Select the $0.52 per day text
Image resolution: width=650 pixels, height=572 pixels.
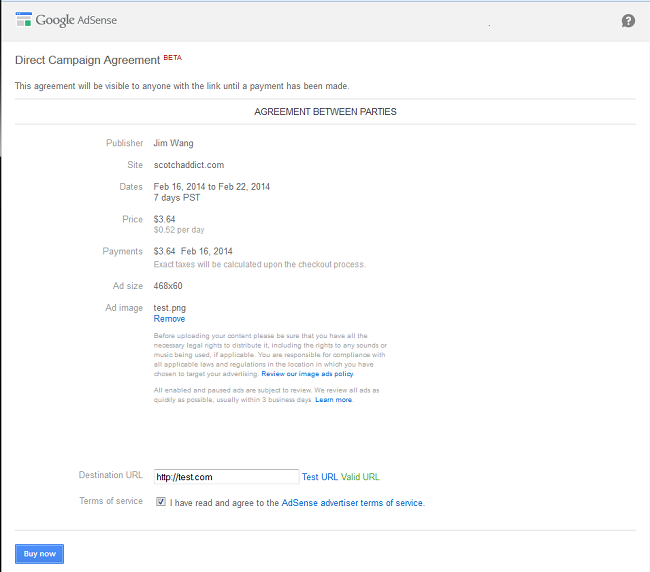click(179, 230)
